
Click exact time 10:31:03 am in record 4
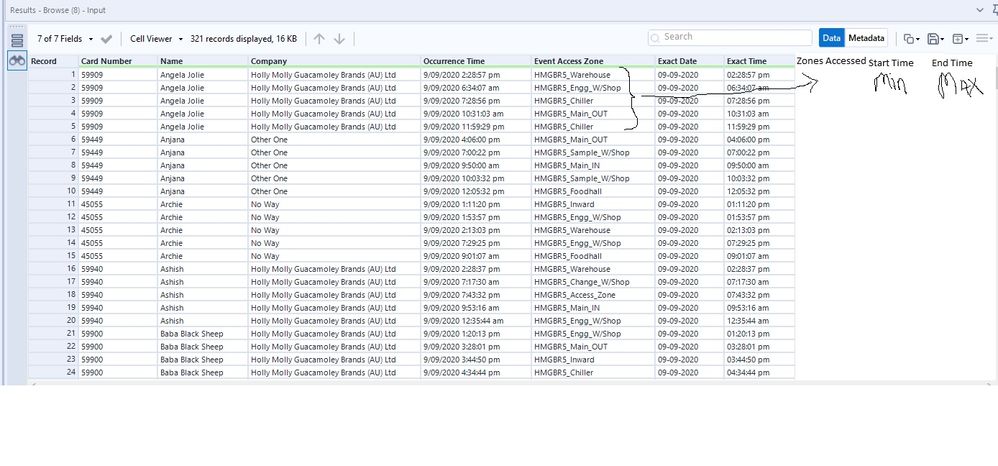[x=759, y=114]
